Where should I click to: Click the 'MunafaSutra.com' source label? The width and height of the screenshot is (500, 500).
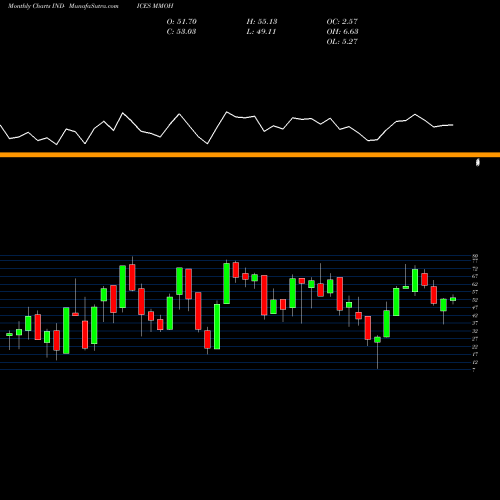point(94,6)
